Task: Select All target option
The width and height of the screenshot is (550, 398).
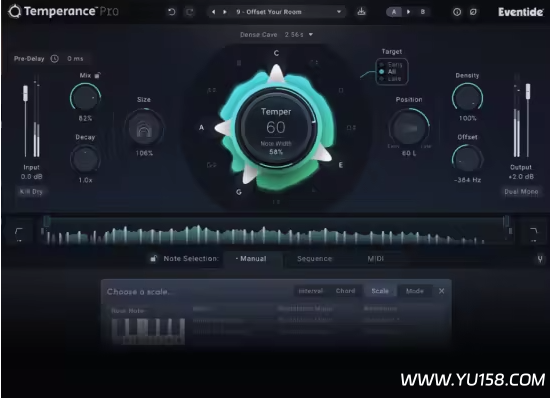Action: [388, 72]
